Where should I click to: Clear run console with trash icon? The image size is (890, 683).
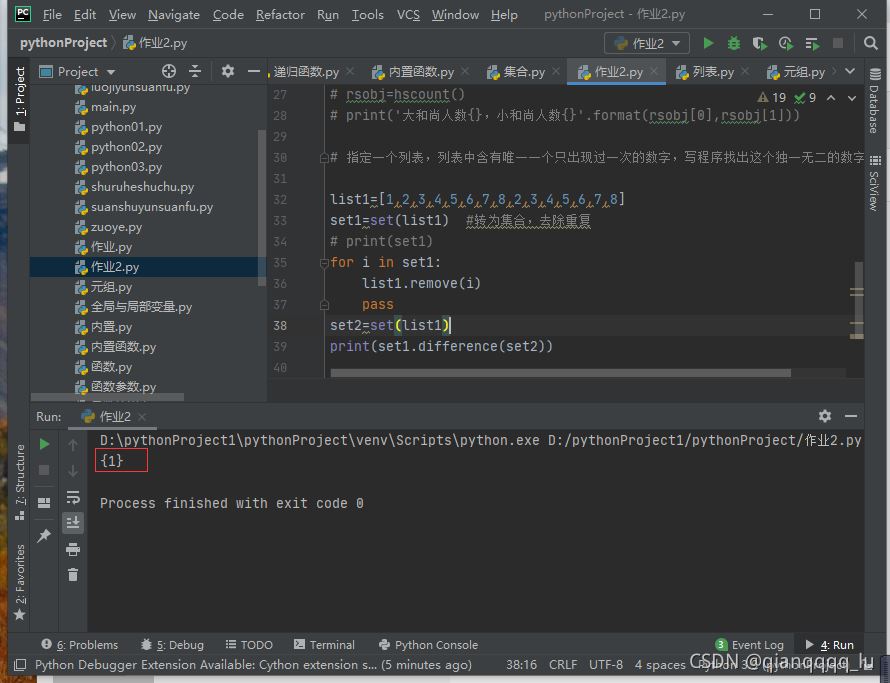coord(73,574)
